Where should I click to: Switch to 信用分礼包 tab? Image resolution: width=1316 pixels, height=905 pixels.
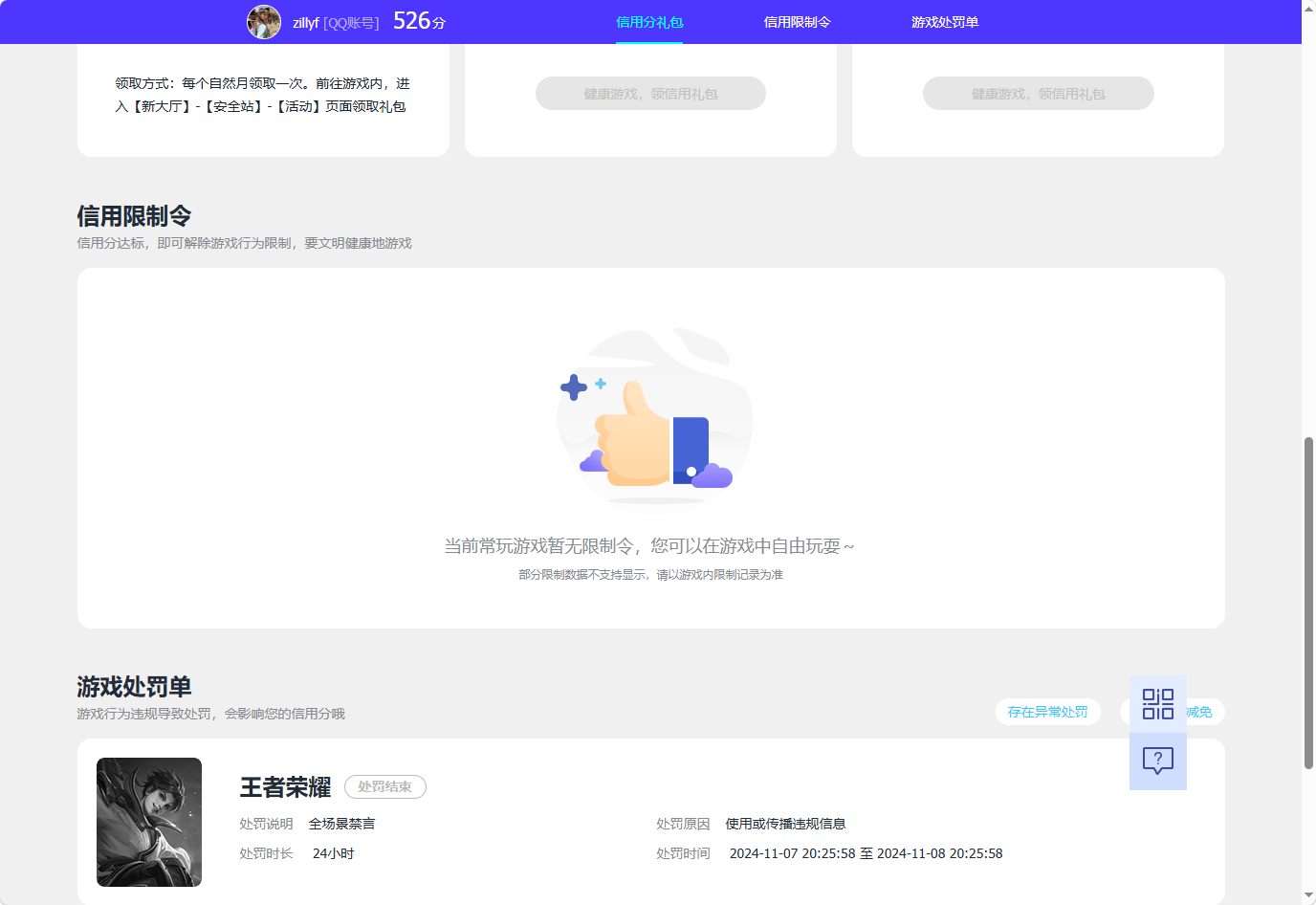[649, 22]
